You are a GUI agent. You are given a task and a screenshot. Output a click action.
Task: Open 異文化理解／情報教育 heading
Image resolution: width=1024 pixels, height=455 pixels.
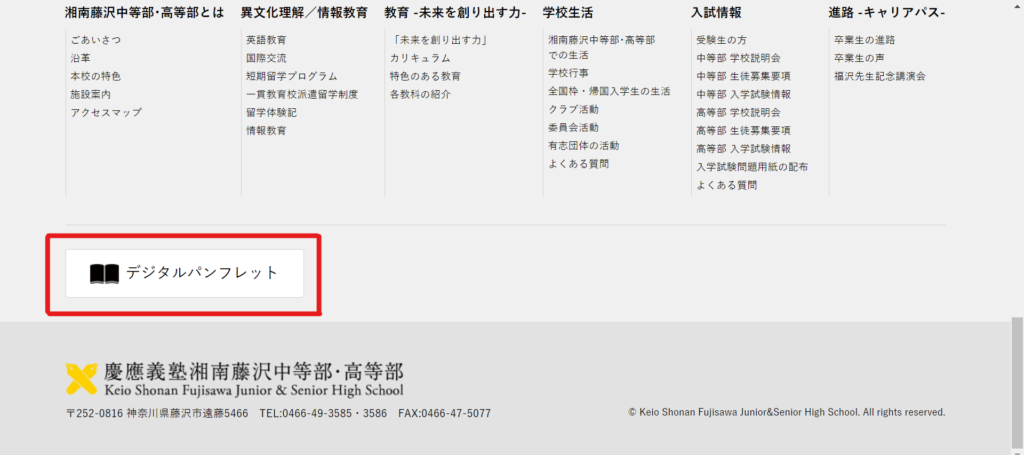304,12
